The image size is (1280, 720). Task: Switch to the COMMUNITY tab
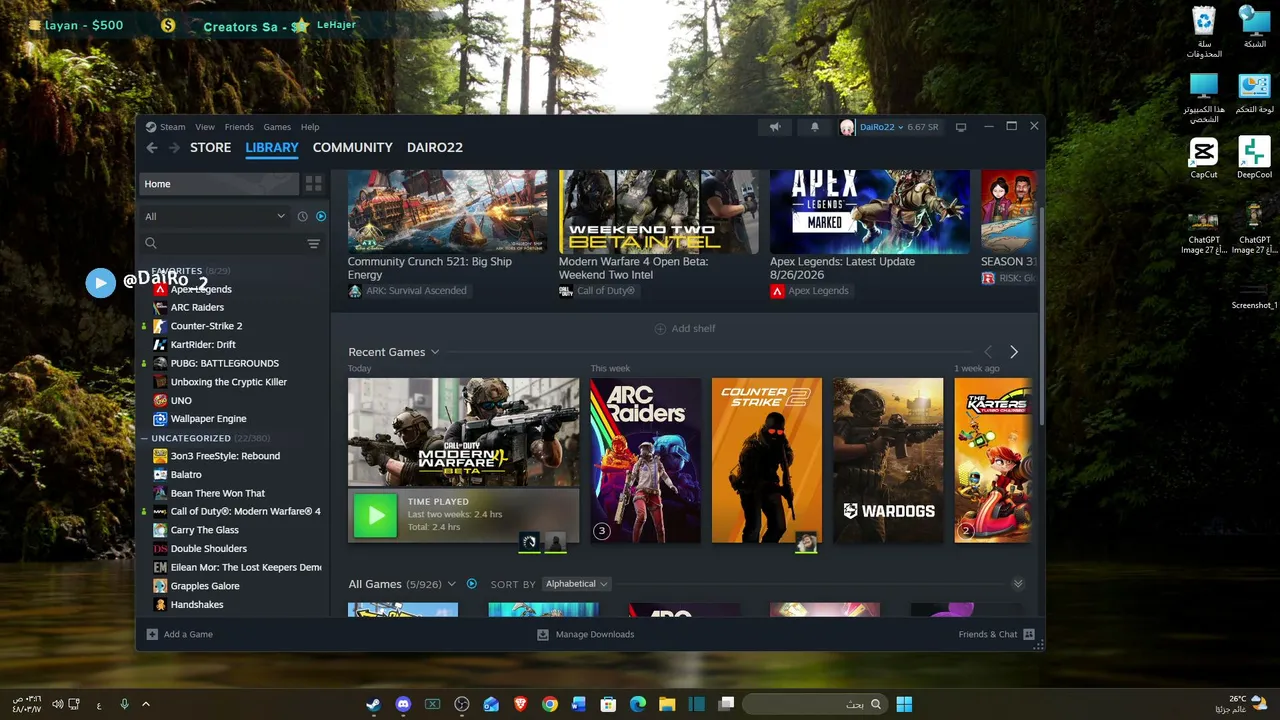[352, 147]
